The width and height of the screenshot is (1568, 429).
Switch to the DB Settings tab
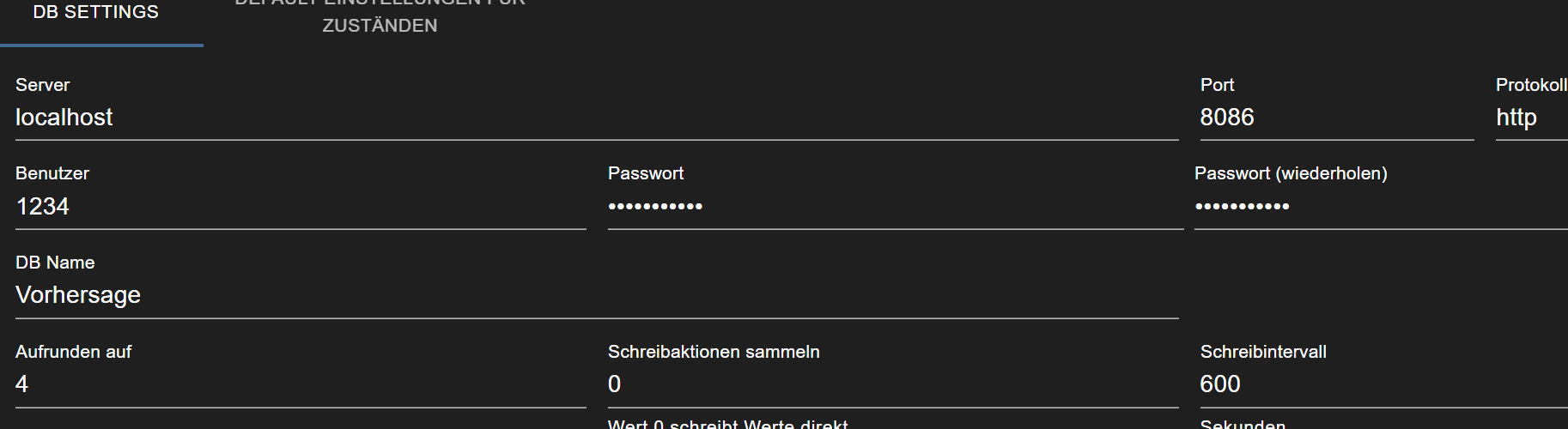[96, 13]
